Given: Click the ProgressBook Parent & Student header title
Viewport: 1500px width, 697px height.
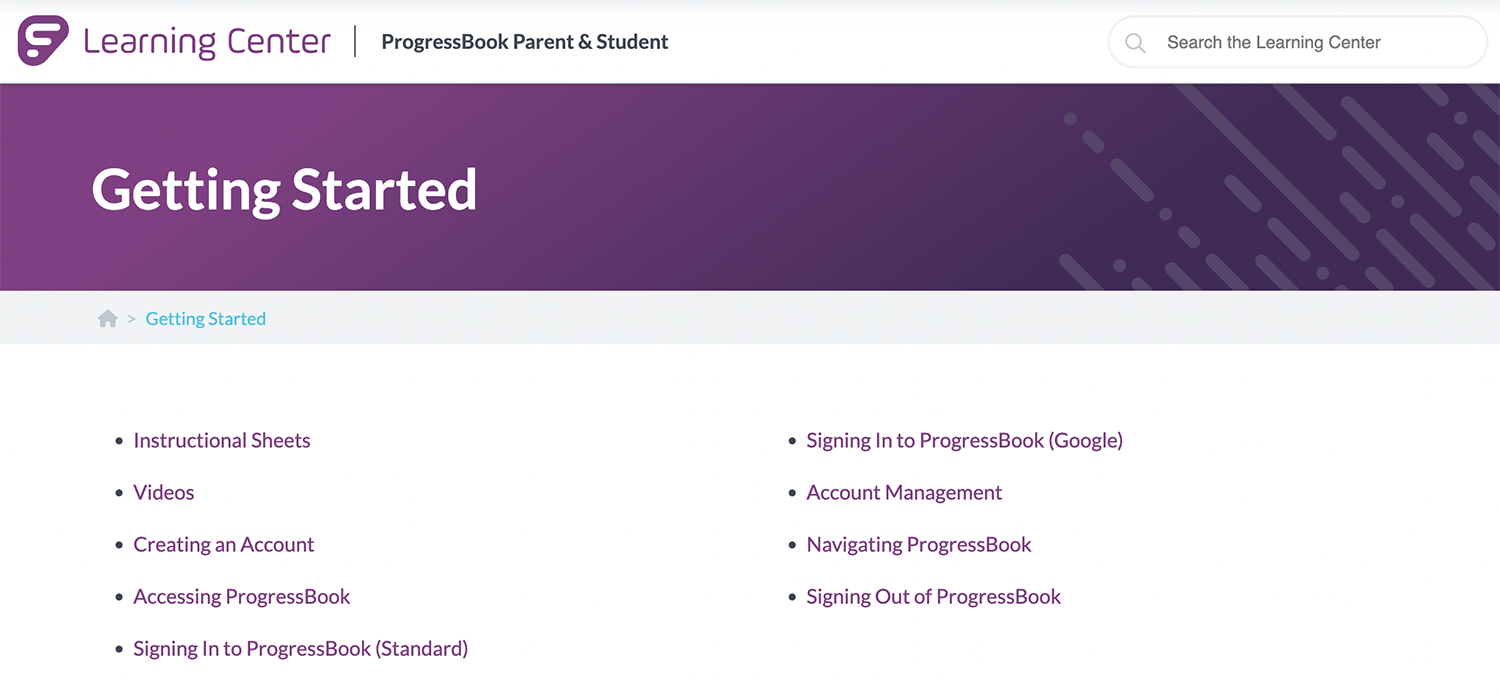Looking at the screenshot, I should (525, 42).
